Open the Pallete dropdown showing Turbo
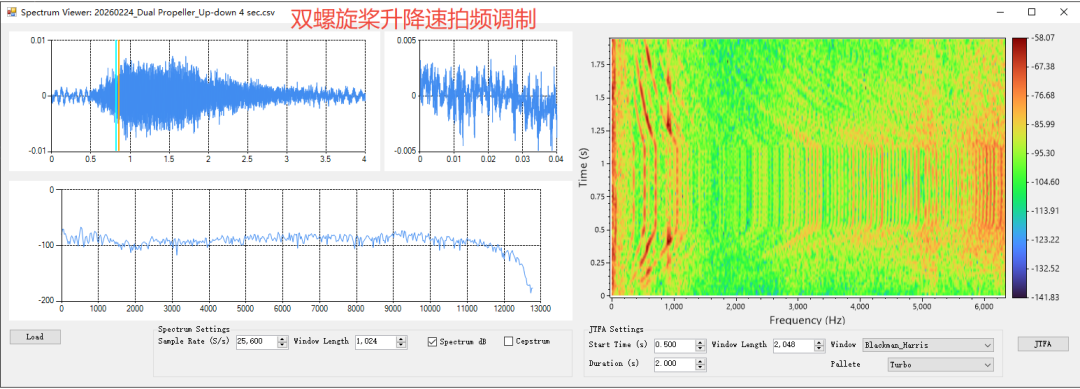The width and height of the screenshot is (1080, 389). [941, 364]
